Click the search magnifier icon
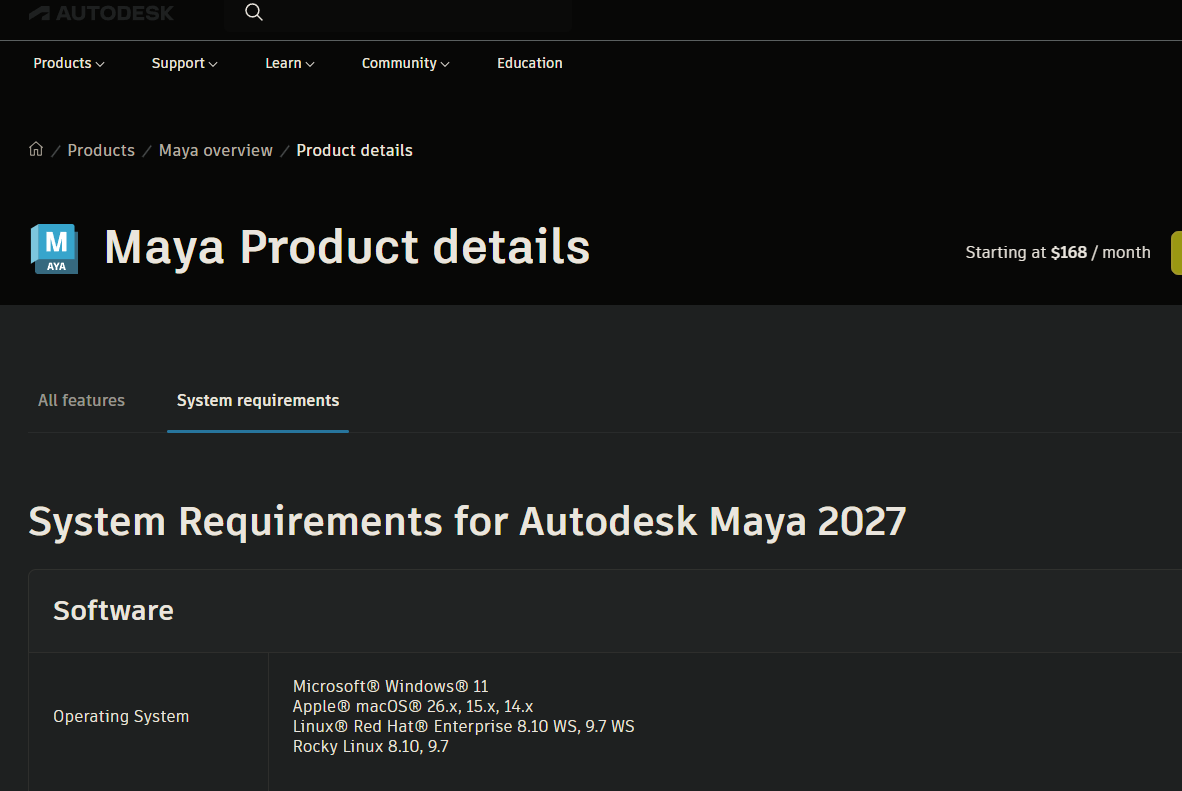Image resolution: width=1182 pixels, height=791 pixels. pos(254,12)
